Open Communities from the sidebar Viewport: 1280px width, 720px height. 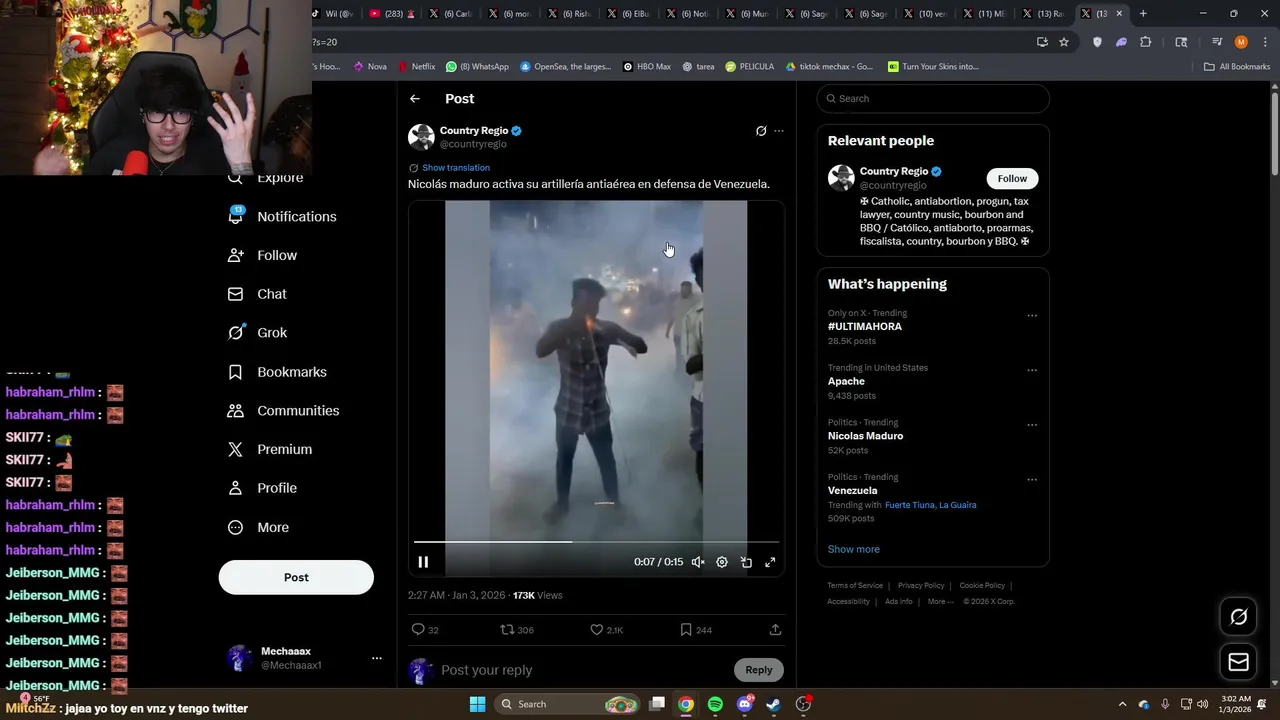(284, 411)
